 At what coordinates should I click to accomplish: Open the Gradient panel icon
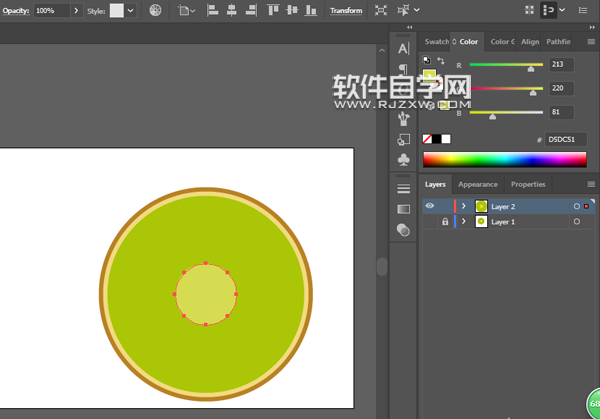click(404, 209)
